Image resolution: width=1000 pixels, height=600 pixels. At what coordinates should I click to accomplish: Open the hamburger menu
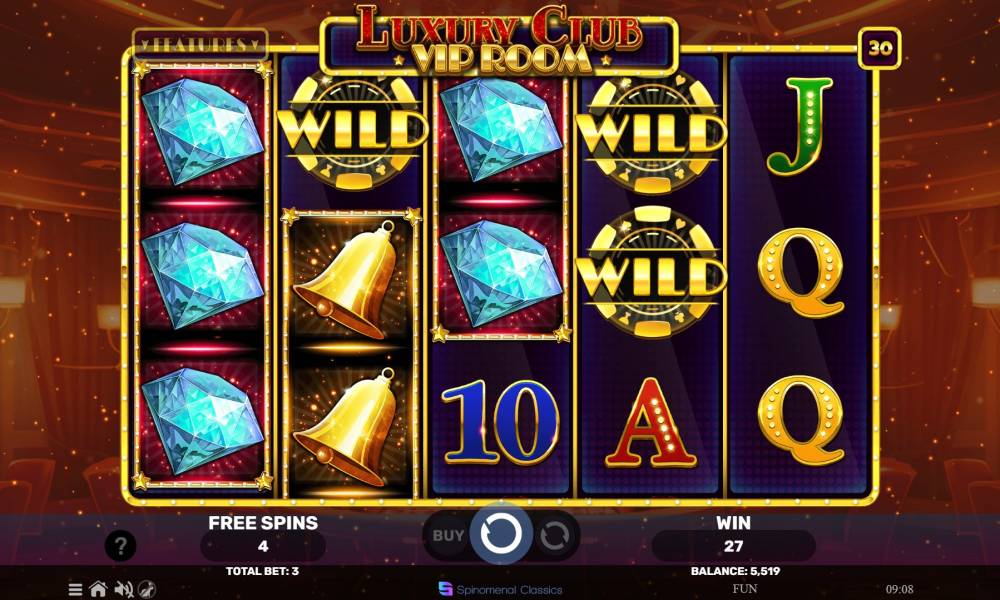coord(75,589)
